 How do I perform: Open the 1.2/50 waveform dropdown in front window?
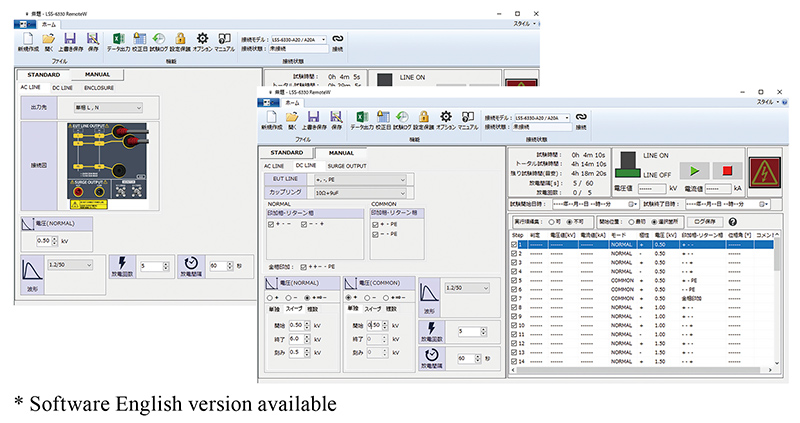click(x=467, y=288)
